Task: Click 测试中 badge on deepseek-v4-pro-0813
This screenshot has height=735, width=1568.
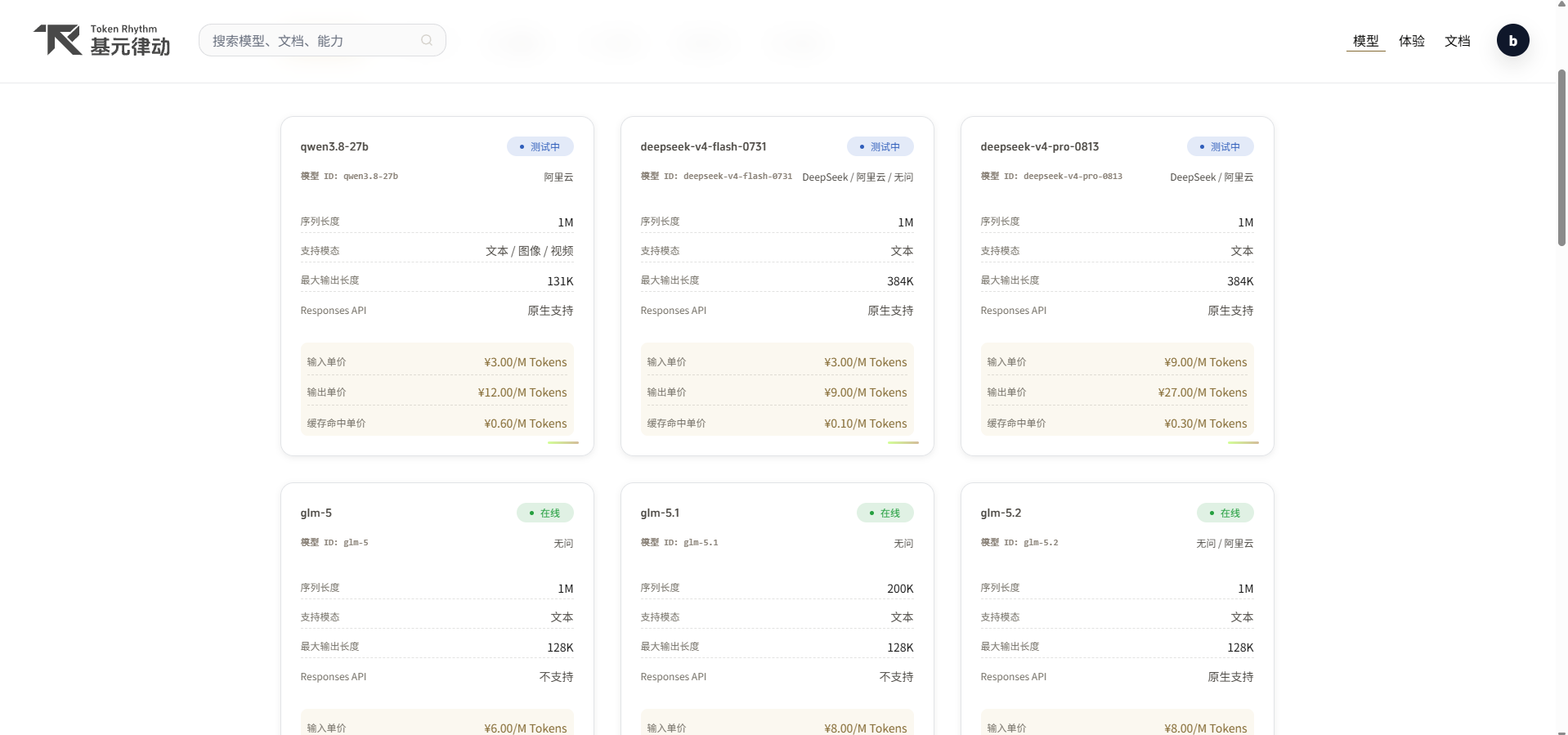Action: pyautogui.click(x=1220, y=146)
